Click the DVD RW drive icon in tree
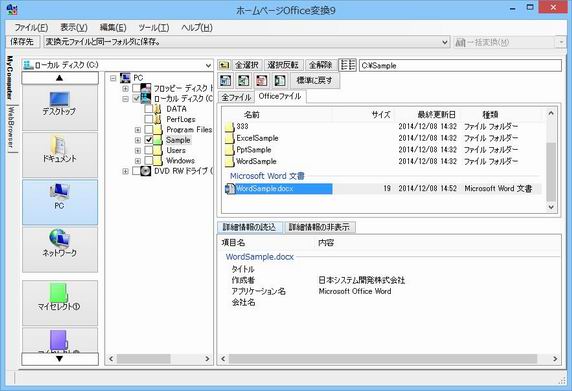This screenshot has width=572, height=391. tap(146, 171)
